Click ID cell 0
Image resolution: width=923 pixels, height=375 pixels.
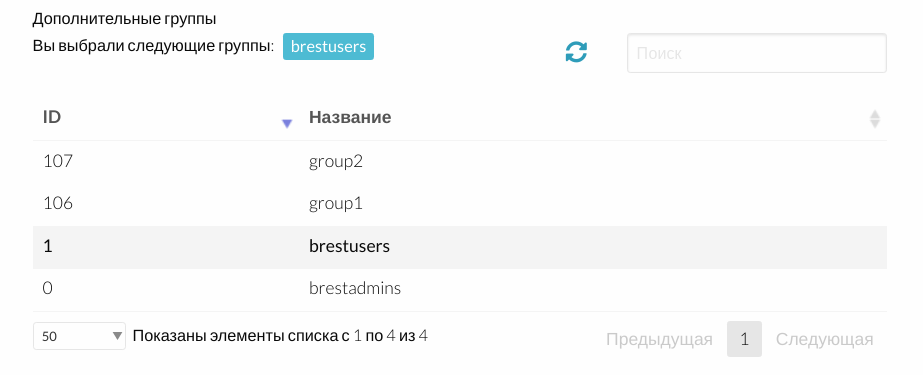point(48,288)
